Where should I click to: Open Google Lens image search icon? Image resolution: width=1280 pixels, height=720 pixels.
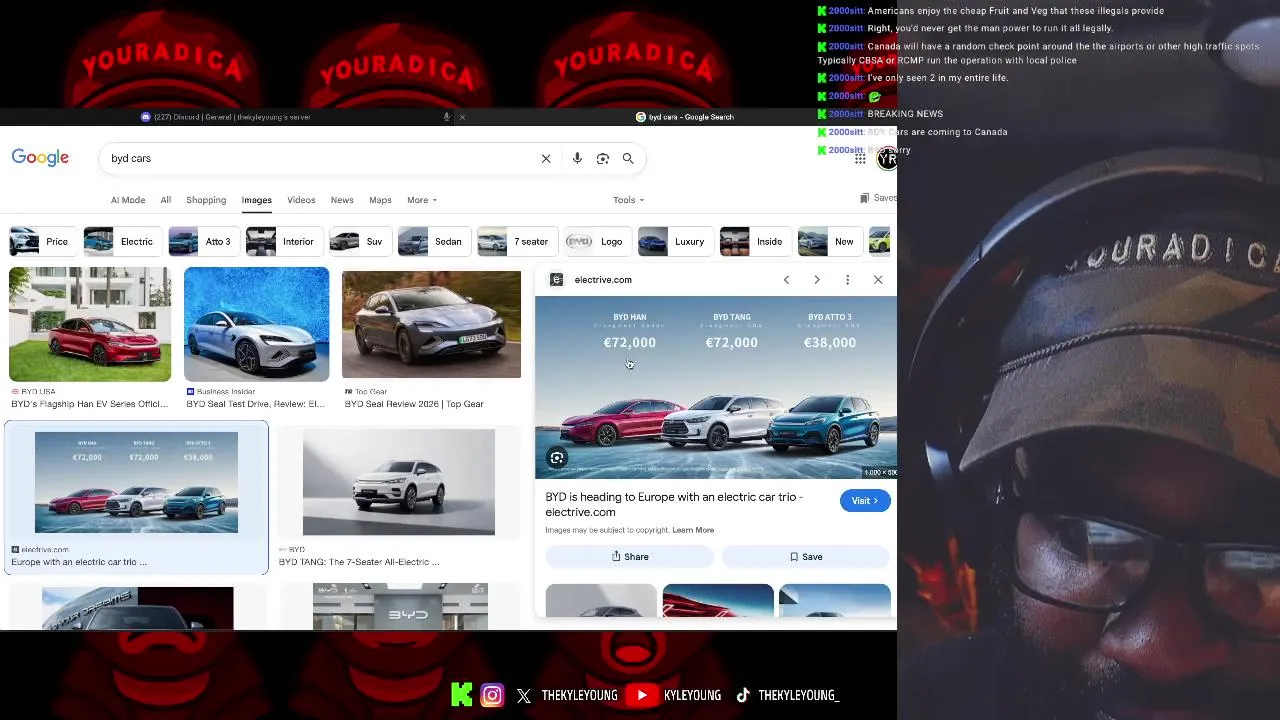point(603,158)
